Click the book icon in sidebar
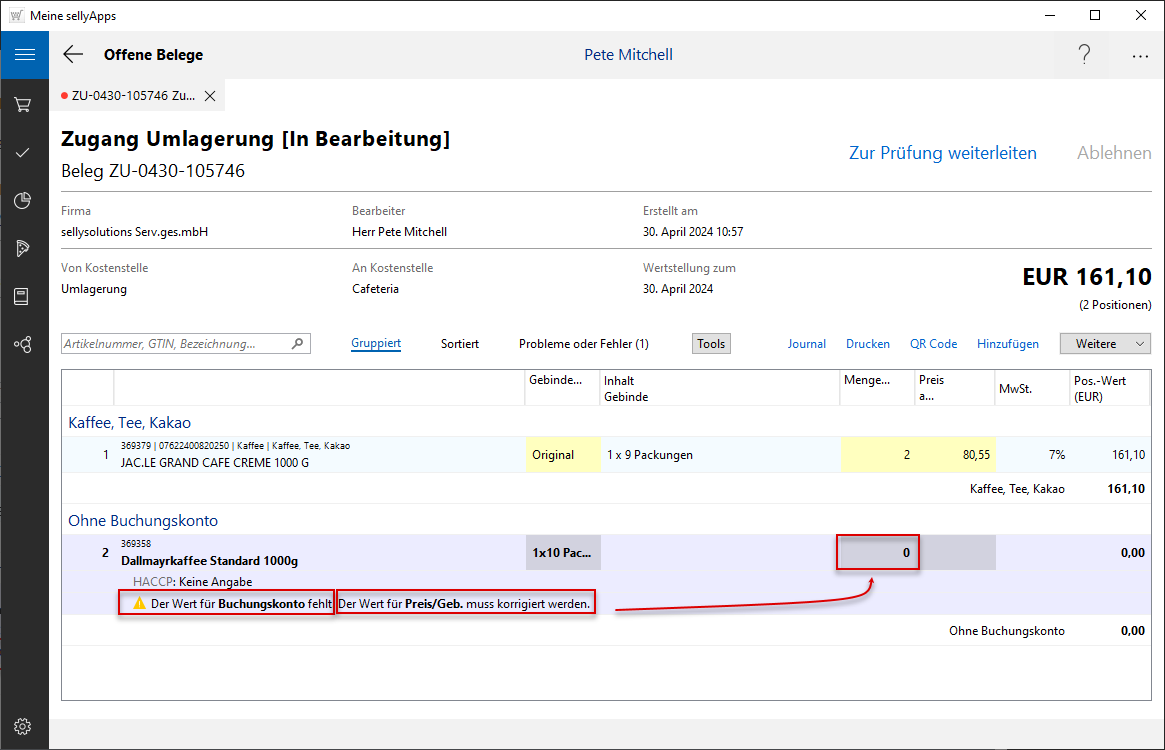The width and height of the screenshot is (1165, 750). 23,296
